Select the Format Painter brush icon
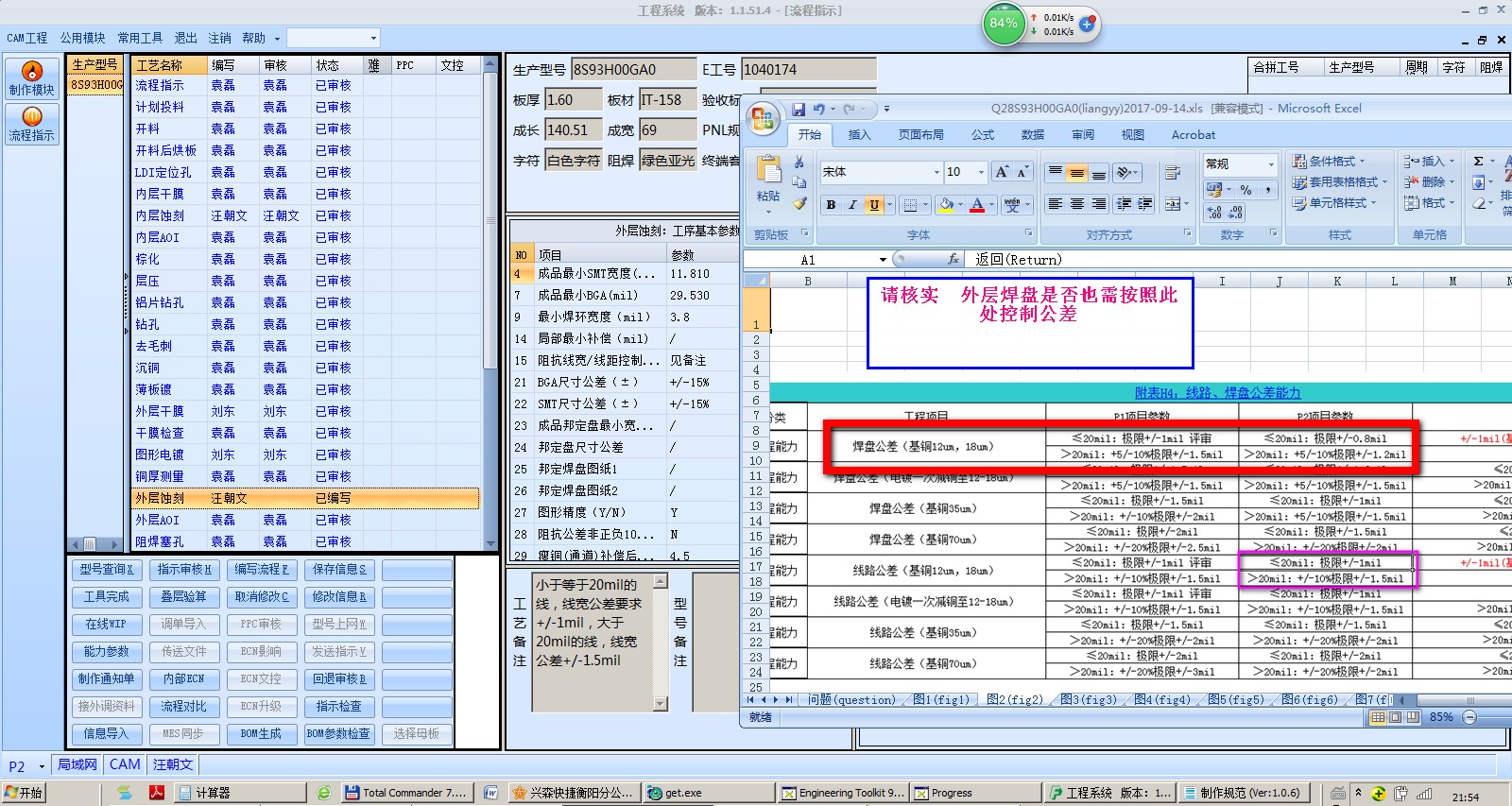 click(799, 203)
